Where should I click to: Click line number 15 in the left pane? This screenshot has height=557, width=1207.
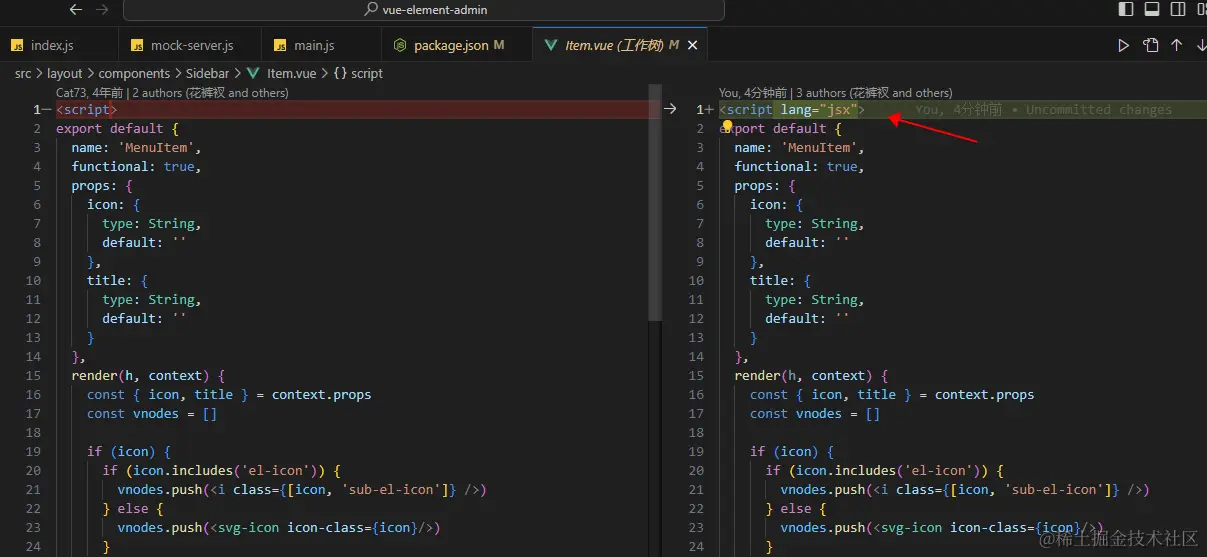[34, 376]
